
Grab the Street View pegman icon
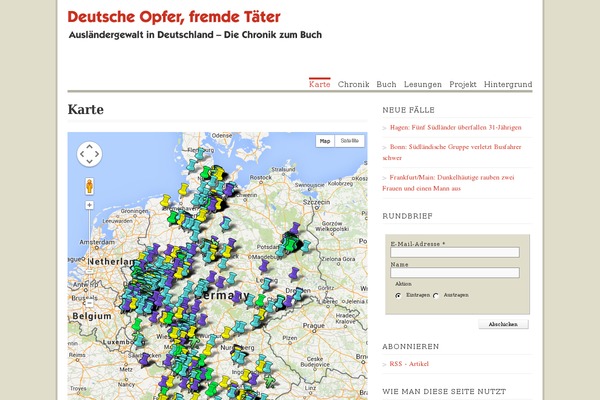coord(89,185)
